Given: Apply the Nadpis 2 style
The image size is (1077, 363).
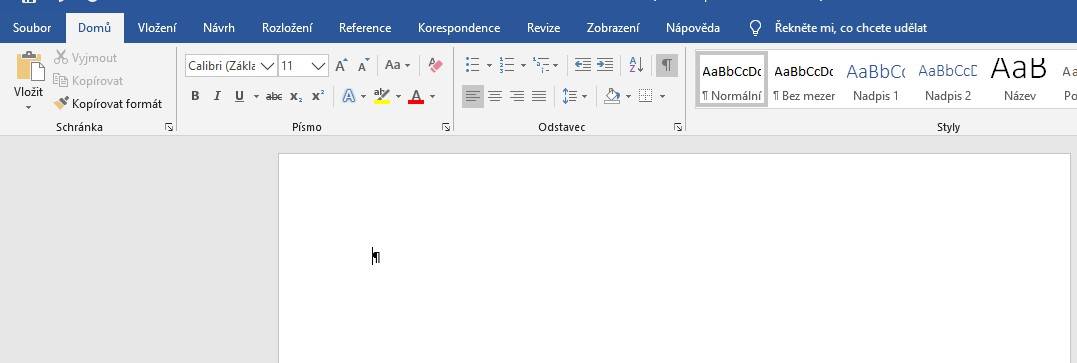Looking at the screenshot, I should [x=948, y=79].
